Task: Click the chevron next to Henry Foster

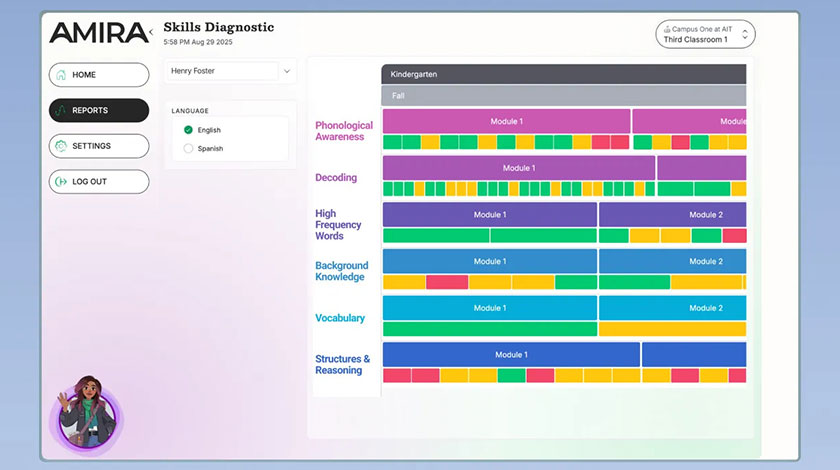Action: click(x=287, y=71)
